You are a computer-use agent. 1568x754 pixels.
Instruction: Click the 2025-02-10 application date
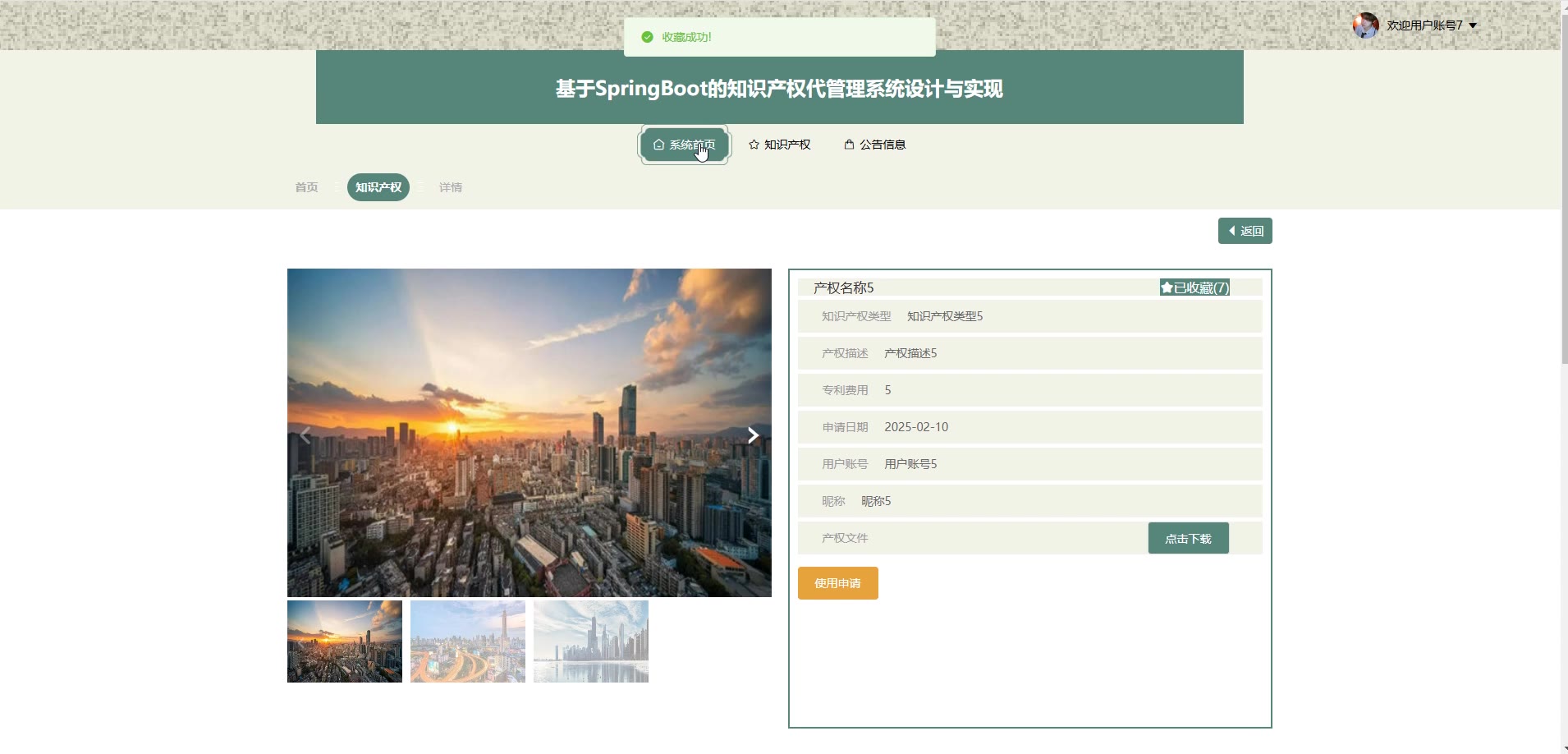(916, 427)
